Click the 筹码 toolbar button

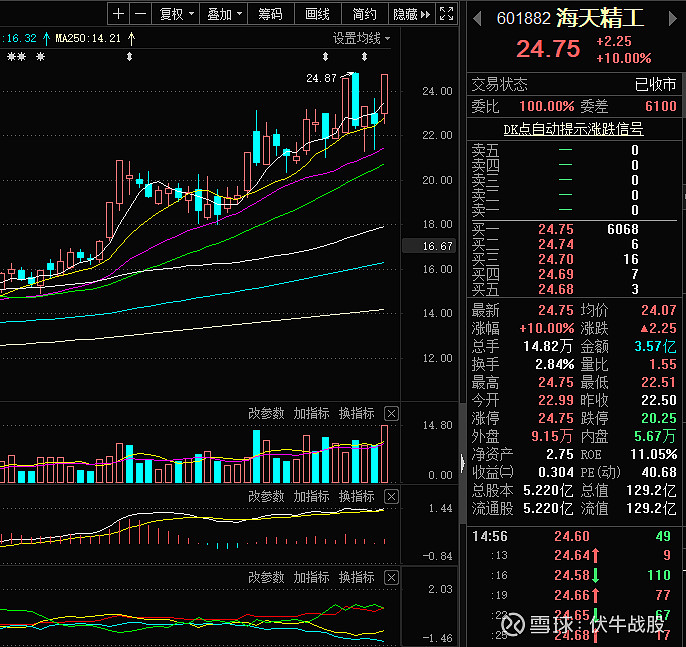270,14
